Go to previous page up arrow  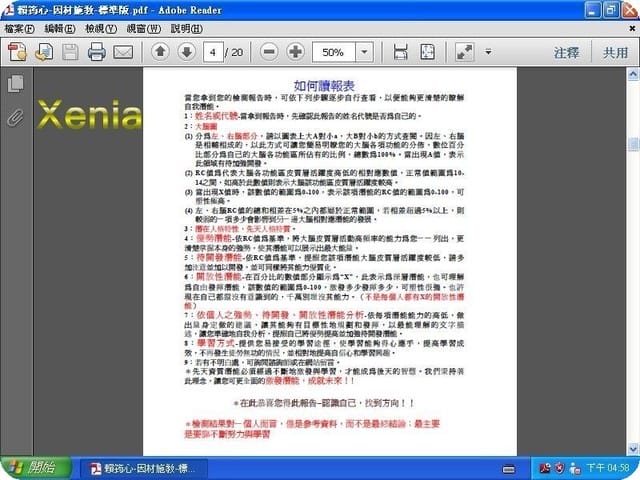(x=160, y=52)
